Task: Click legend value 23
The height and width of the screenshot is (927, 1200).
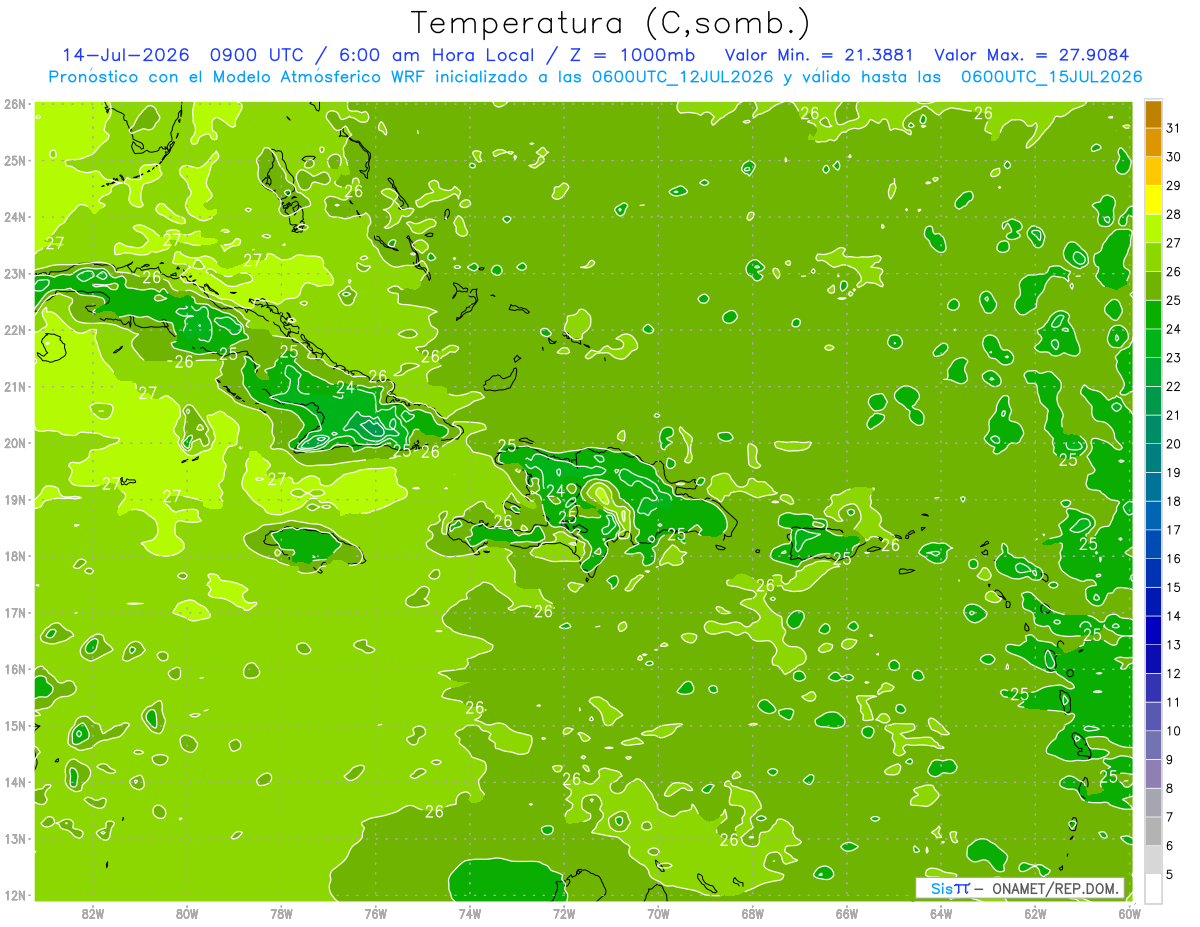Action: pos(1173,358)
